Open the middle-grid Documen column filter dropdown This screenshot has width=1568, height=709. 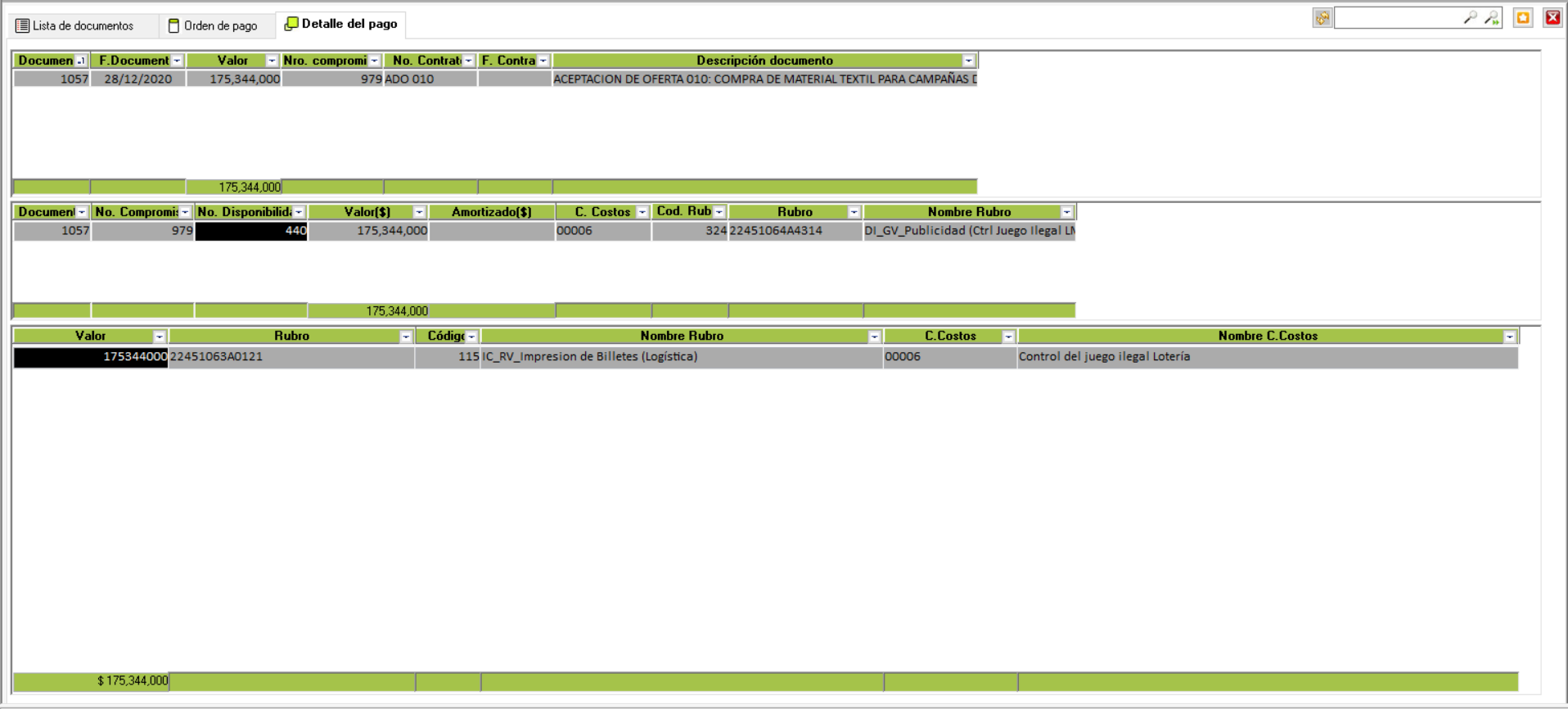pos(81,212)
